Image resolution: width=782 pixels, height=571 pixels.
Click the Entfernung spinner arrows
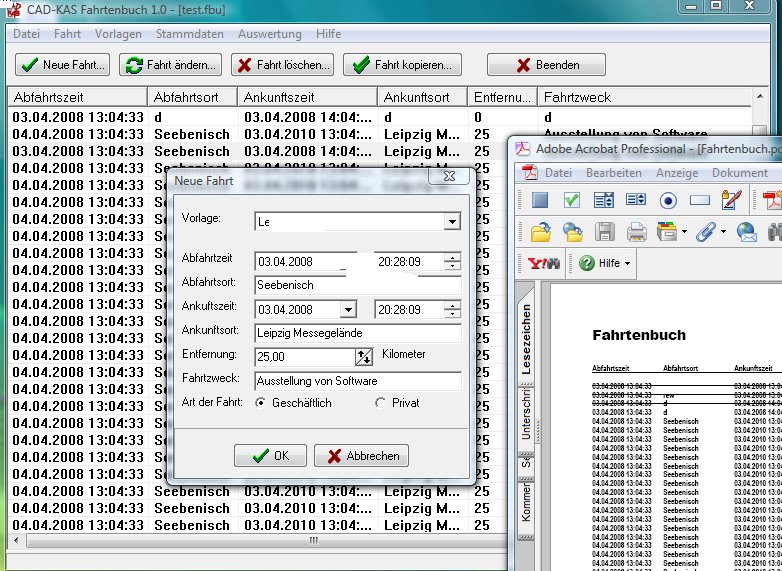pyautogui.click(x=363, y=357)
